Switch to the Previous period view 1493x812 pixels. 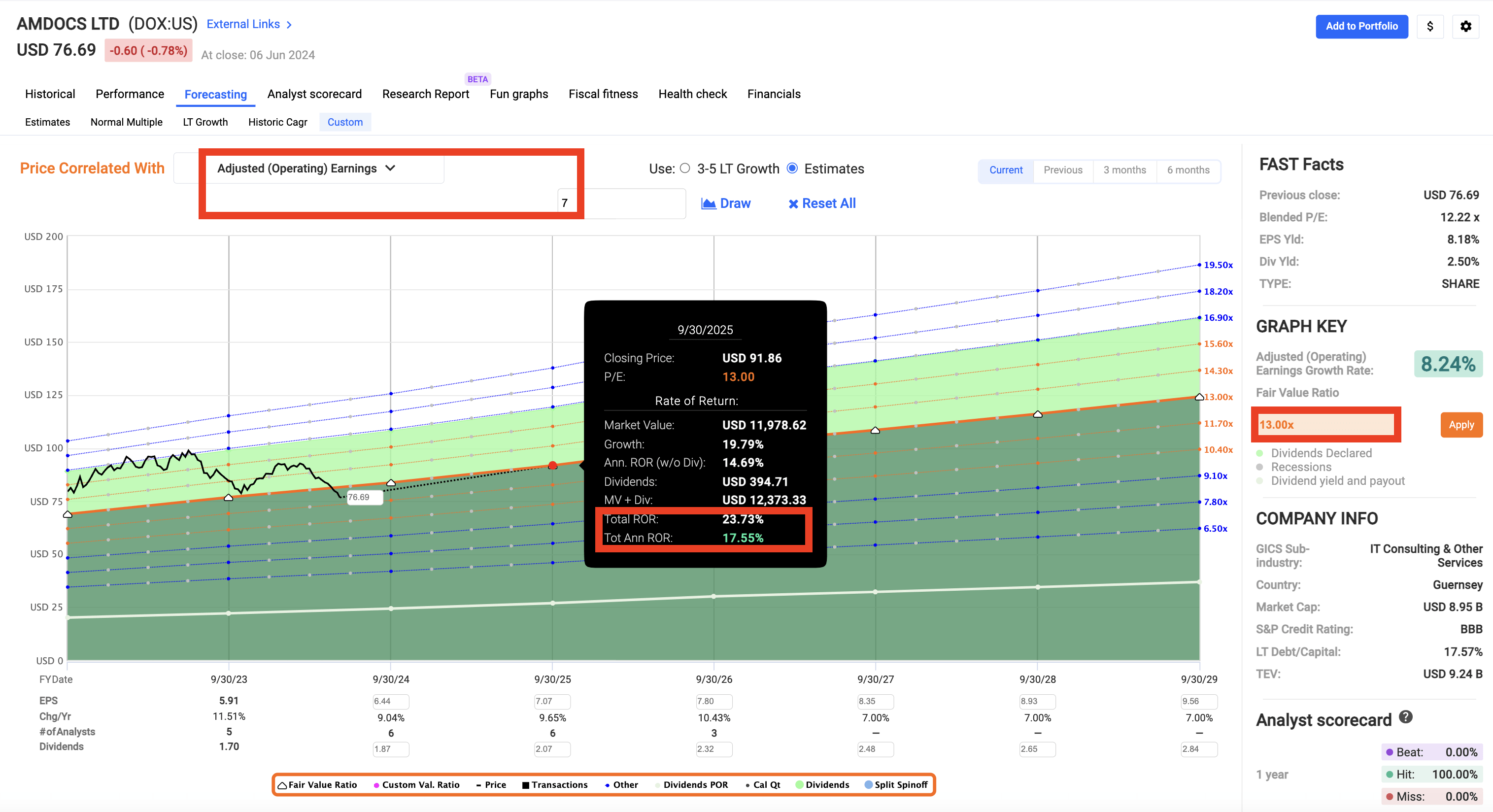(1062, 170)
